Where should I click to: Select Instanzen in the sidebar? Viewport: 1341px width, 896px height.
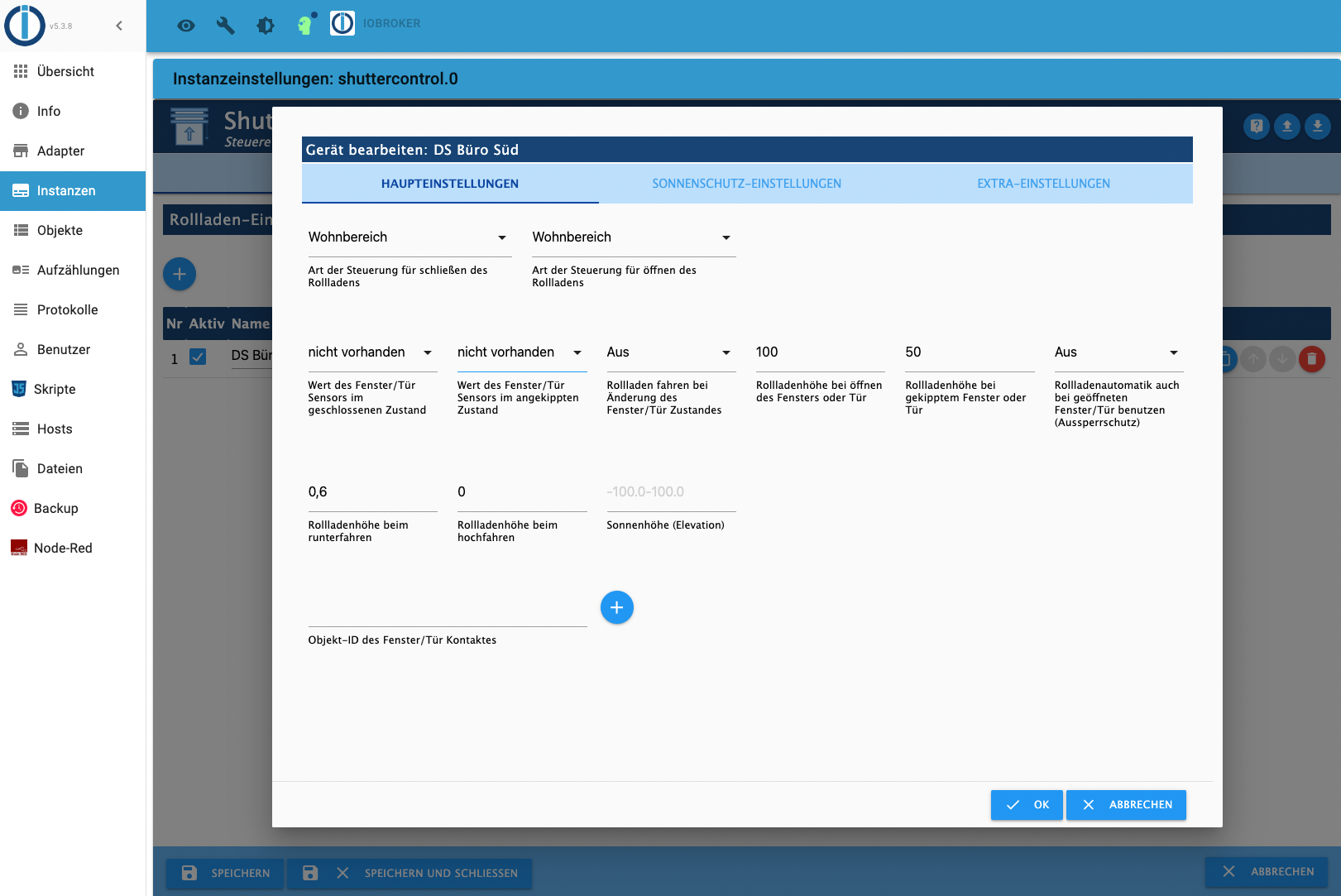click(x=73, y=191)
